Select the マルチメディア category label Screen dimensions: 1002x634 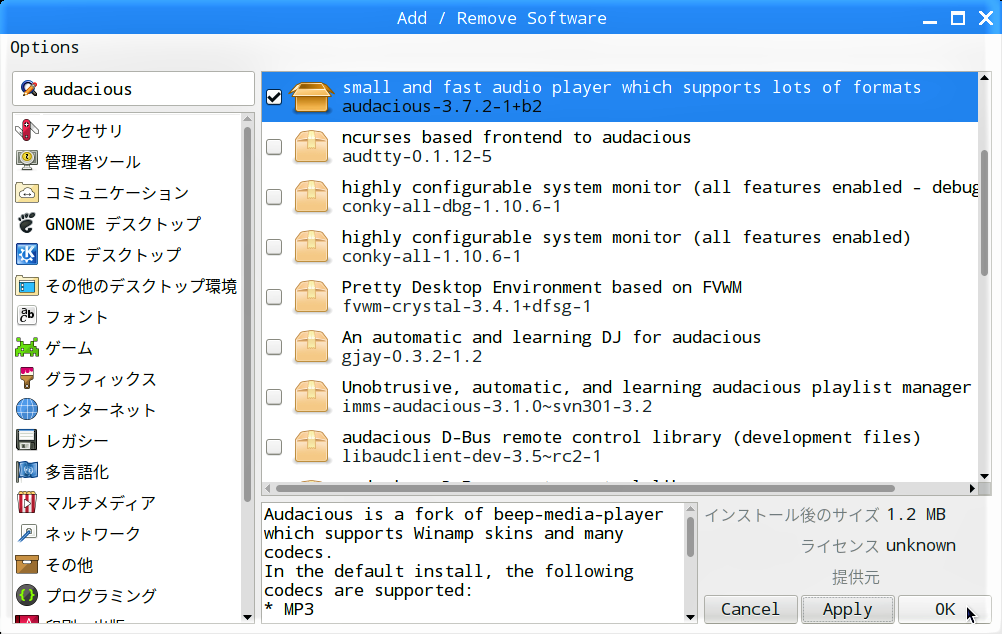pos(100,503)
